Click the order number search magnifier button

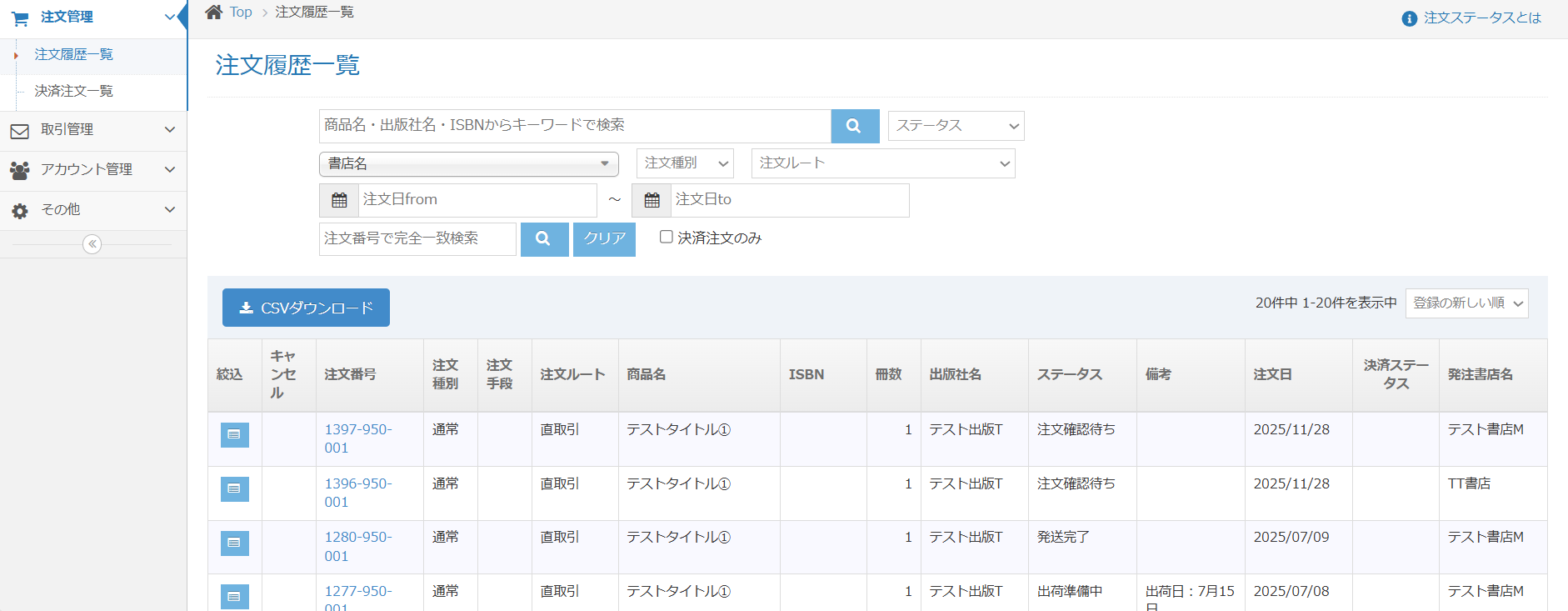coord(543,239)
